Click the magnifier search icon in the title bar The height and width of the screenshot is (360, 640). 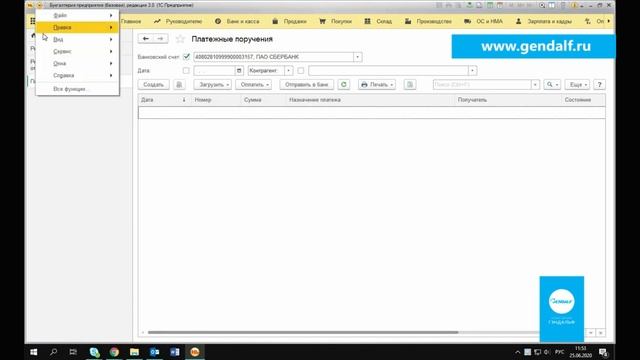(x=542, y=5)
